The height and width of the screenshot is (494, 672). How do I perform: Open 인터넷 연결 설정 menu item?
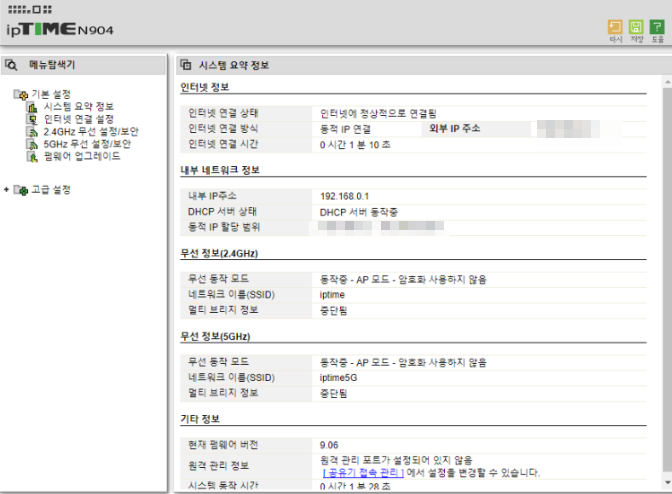79,119
